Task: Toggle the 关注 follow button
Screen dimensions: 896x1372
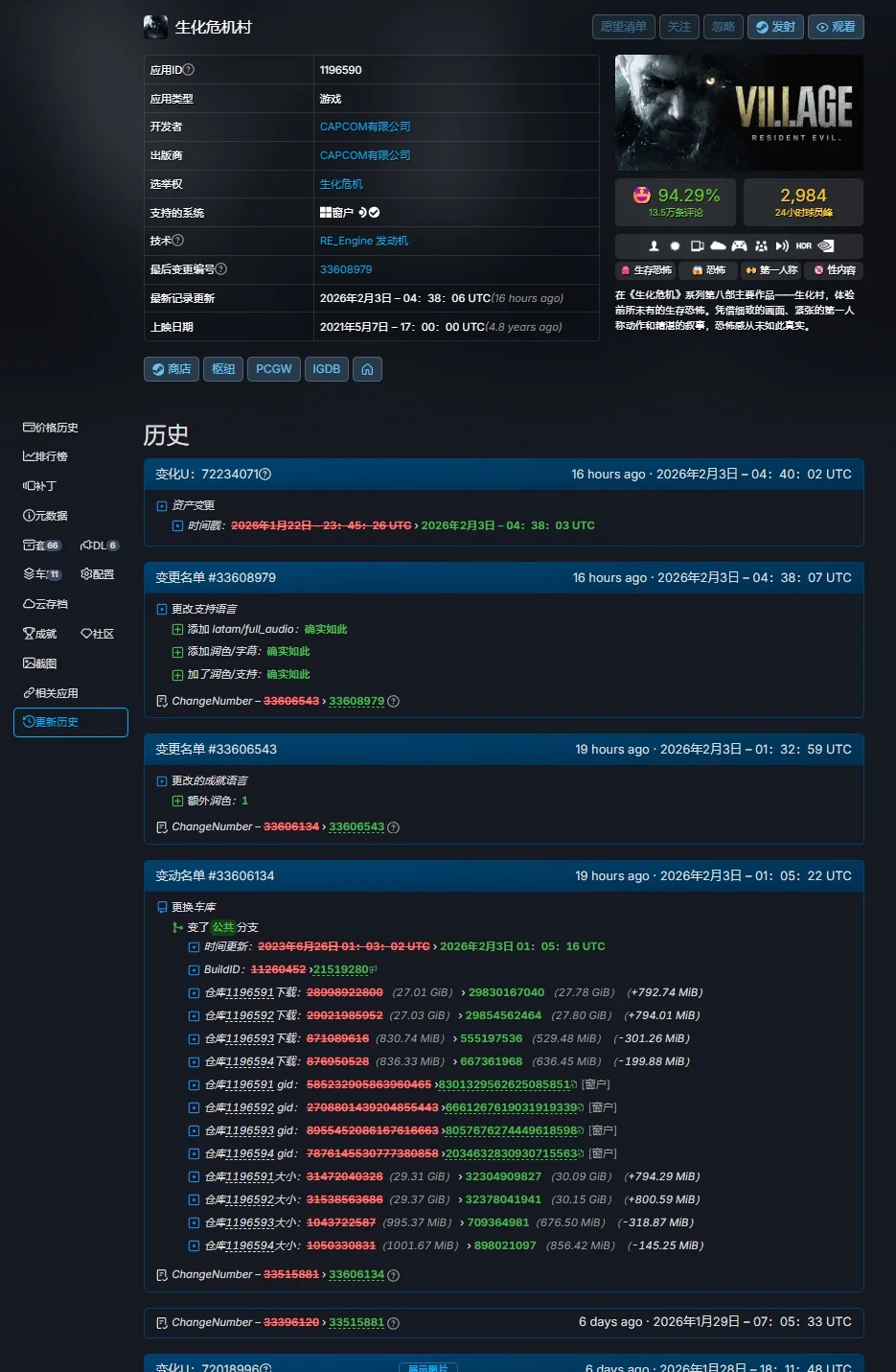Action: 678,27
